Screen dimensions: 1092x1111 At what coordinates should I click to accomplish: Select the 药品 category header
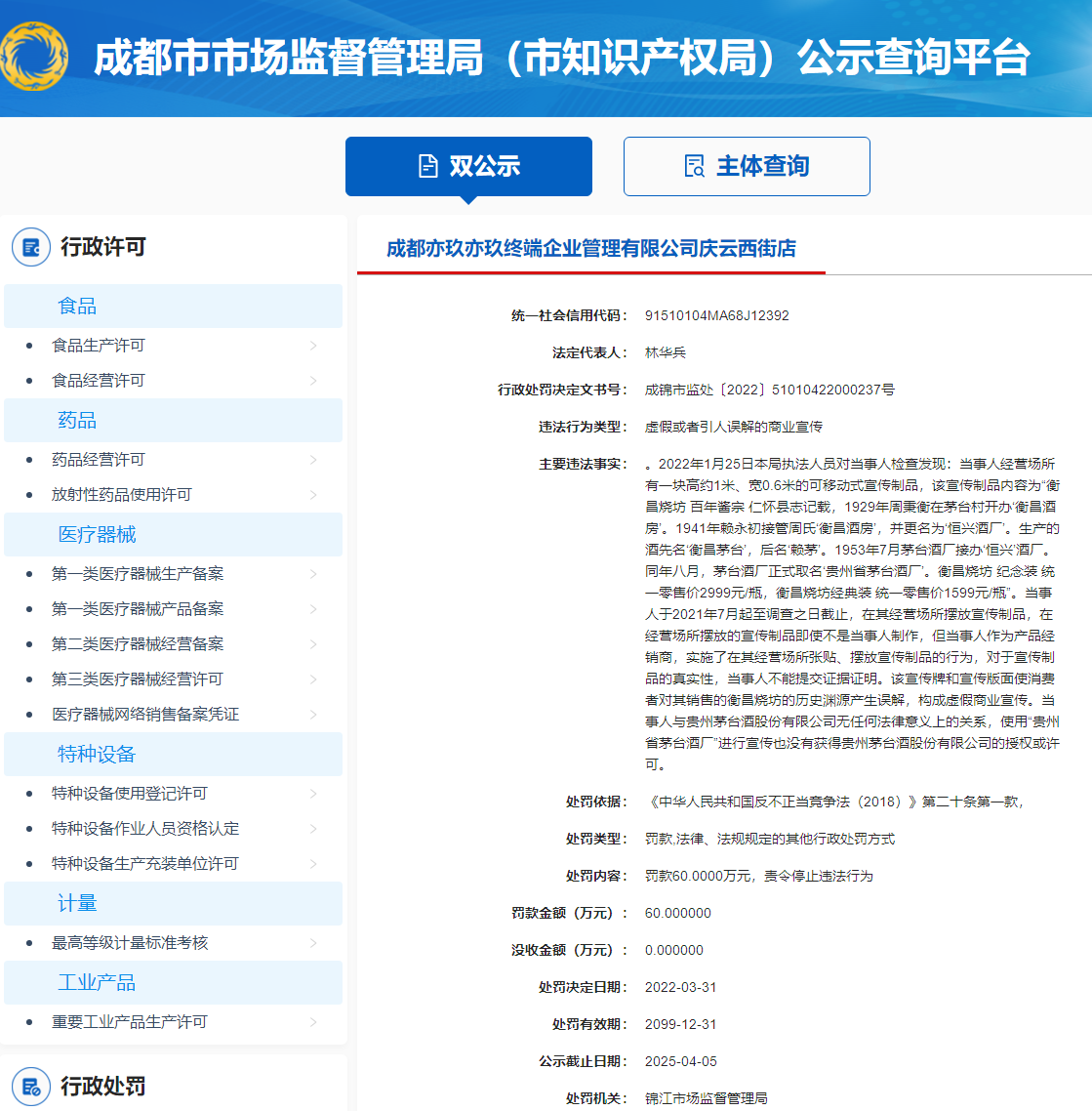coord(173,420)
